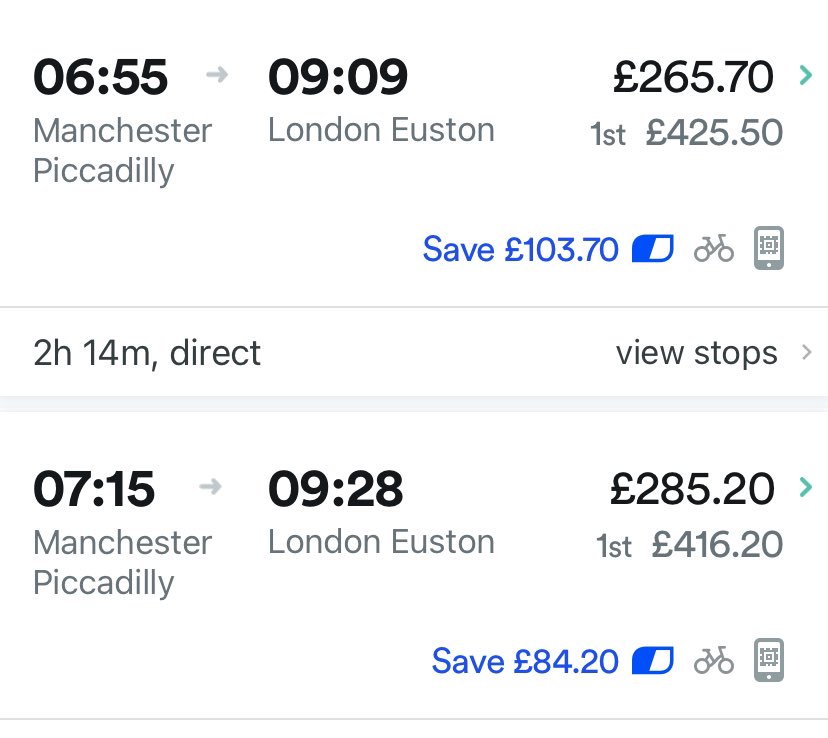Viewport: 828px width, 738px height.
Task: Tap arrow between 07:15 and 09:28
Action: [x=210, y=488]
